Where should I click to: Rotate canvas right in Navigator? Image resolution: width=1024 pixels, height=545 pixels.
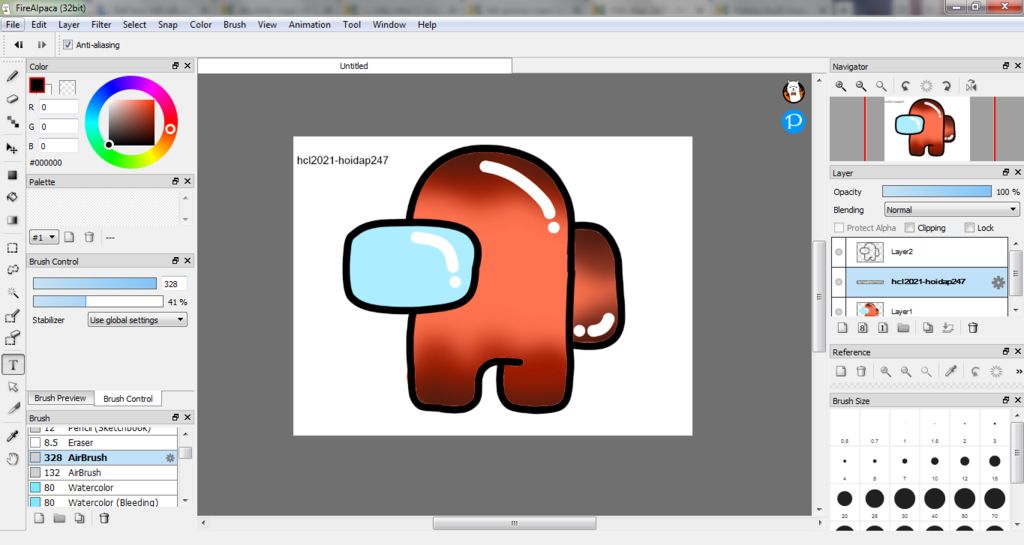click(946, 86)
